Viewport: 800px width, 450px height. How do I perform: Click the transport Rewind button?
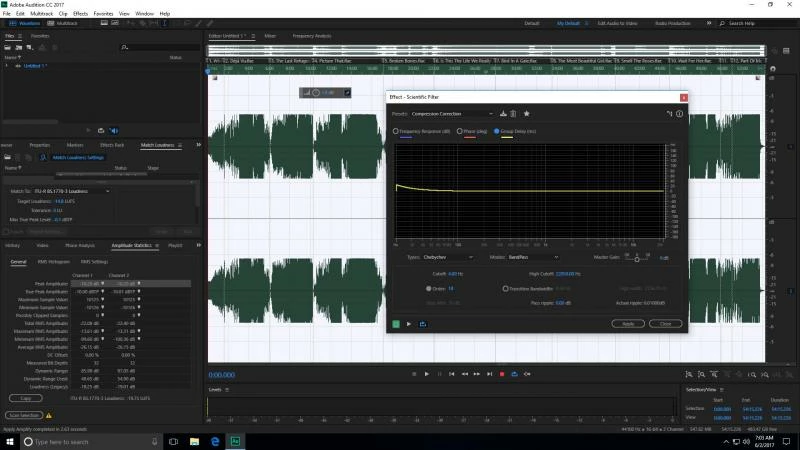[464, 374]
